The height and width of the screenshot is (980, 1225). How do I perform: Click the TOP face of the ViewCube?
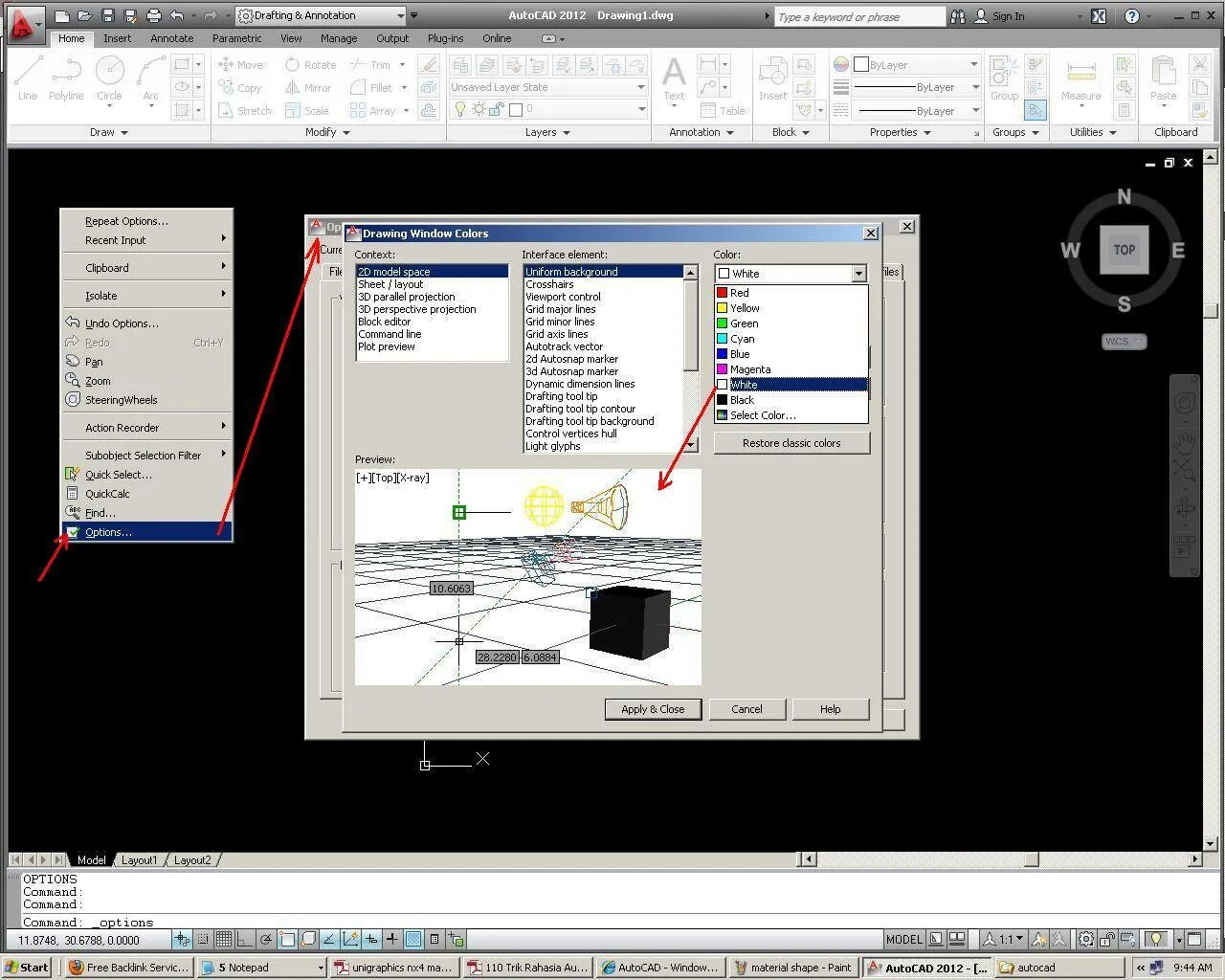coord(1124,250)
